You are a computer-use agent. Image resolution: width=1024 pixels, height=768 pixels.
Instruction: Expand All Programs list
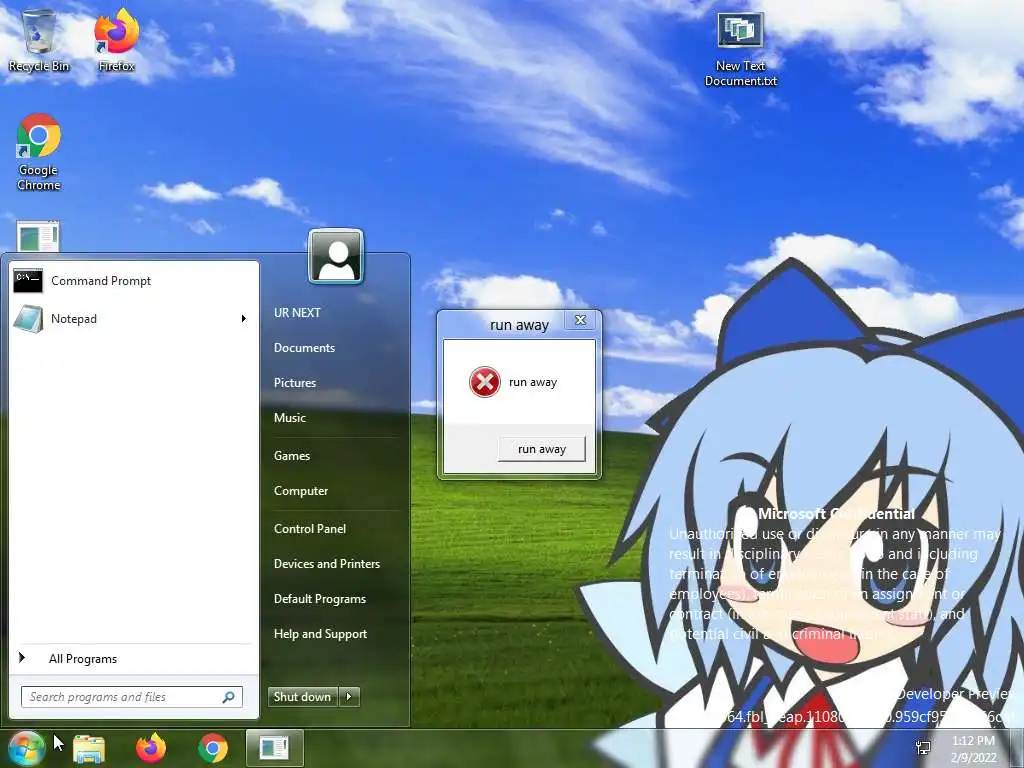click(x=133, y=659)
